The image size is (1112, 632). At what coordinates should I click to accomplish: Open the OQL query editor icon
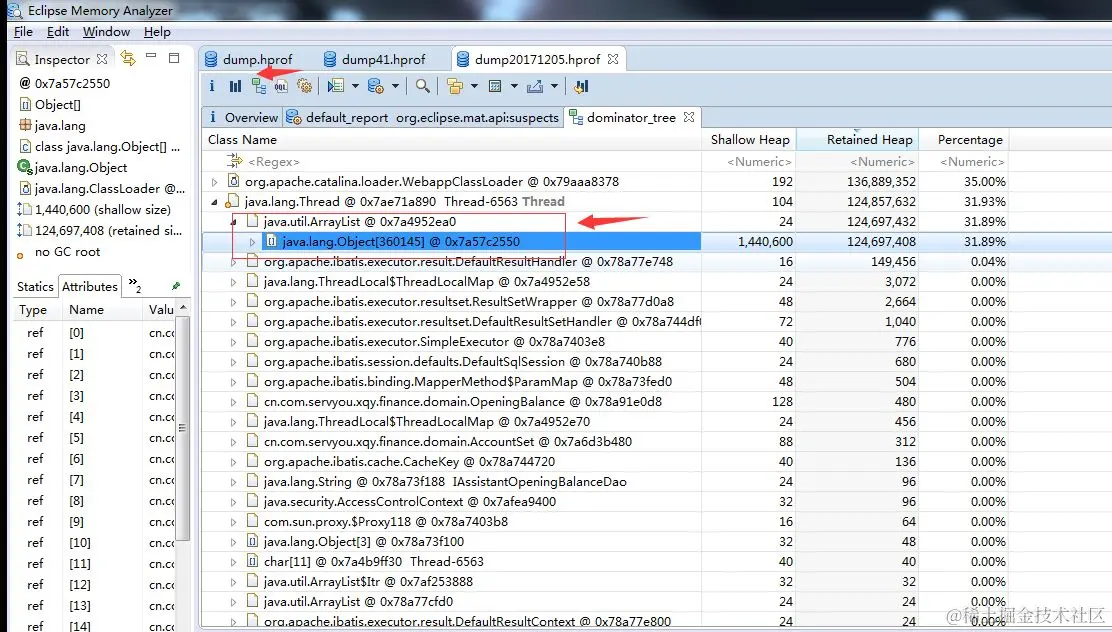pos(282,86)
